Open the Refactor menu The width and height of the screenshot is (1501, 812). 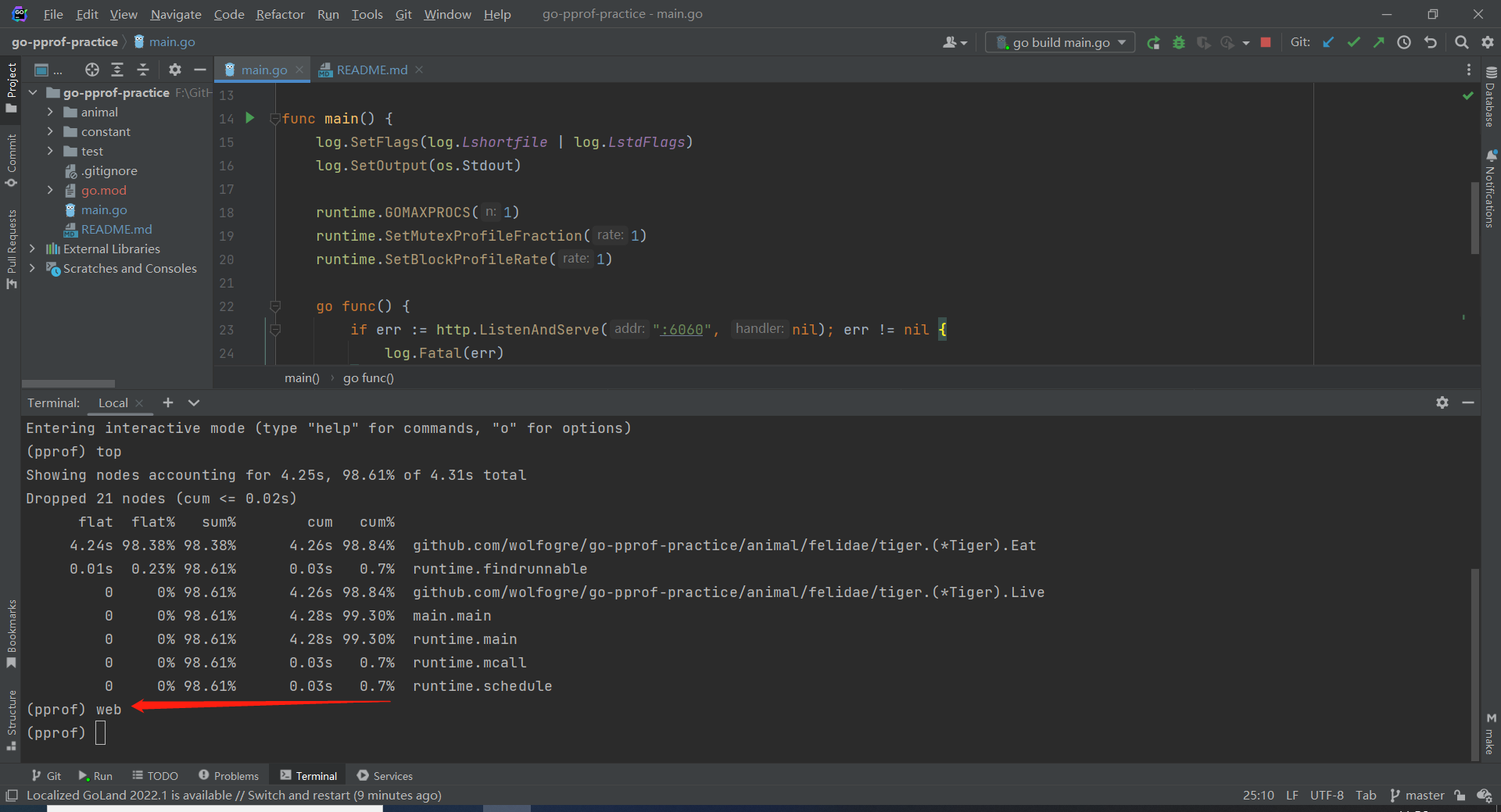[x=280, y=14]
